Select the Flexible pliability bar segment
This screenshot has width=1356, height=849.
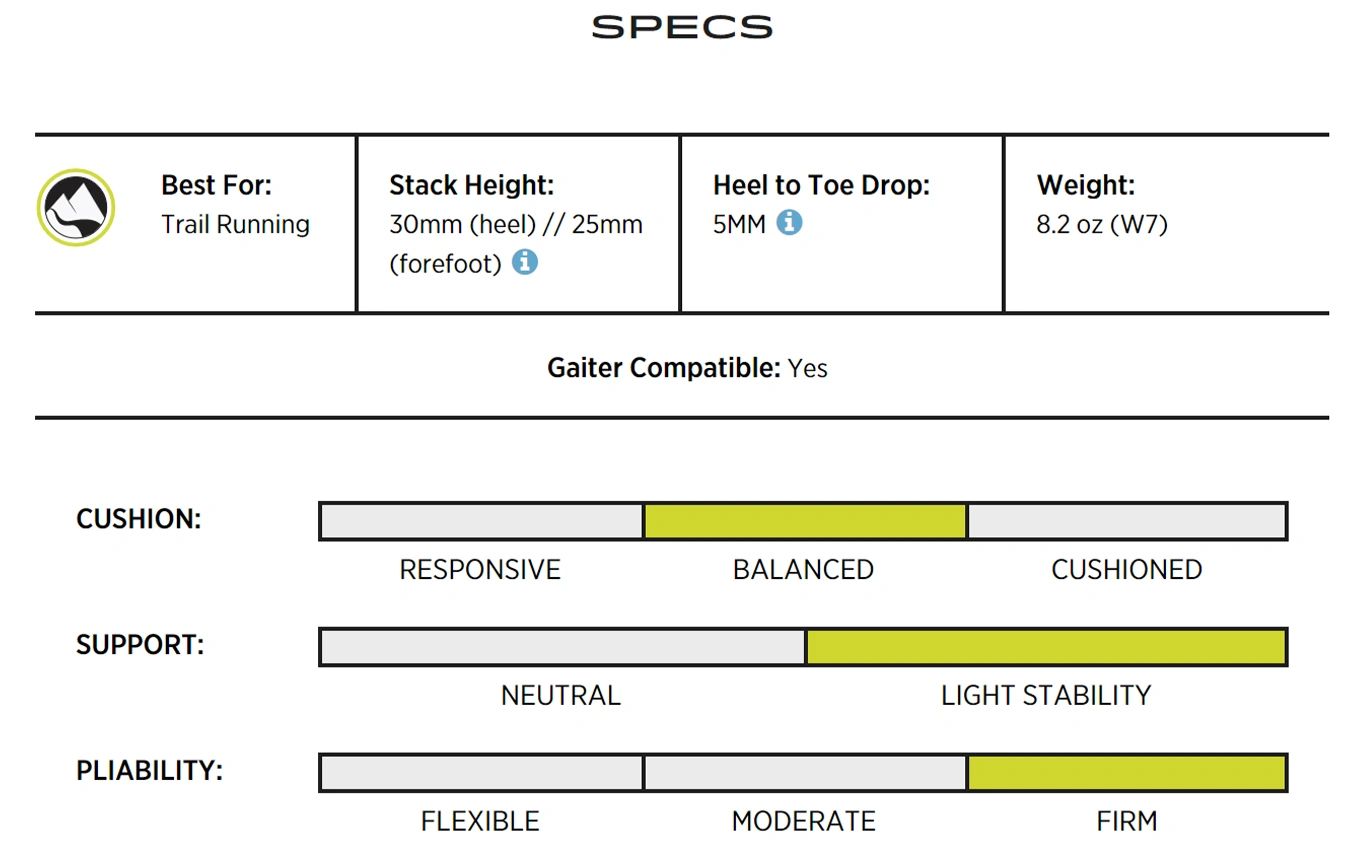click(x=481, y=773)
